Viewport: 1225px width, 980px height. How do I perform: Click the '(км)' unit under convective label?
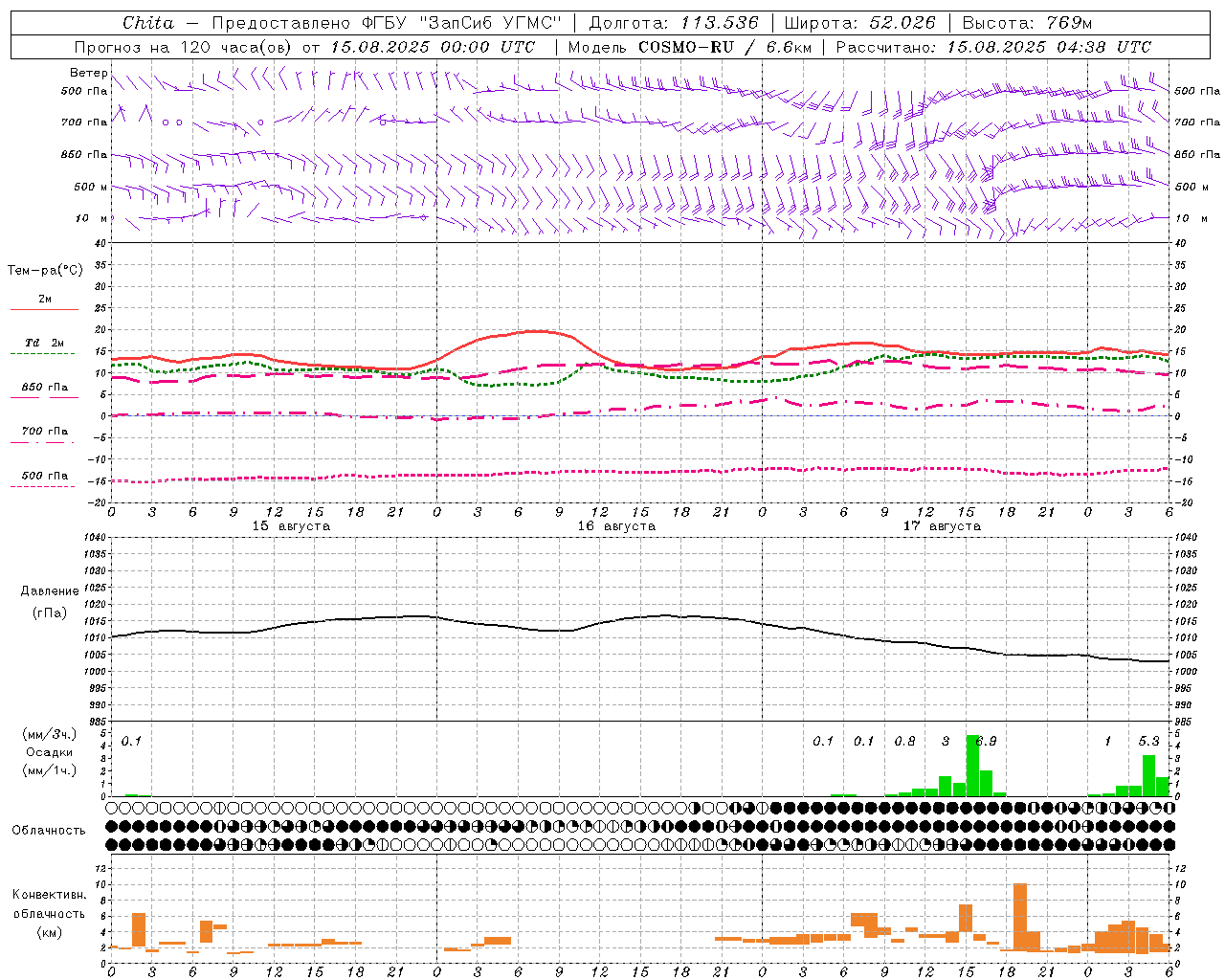[49, 932]
